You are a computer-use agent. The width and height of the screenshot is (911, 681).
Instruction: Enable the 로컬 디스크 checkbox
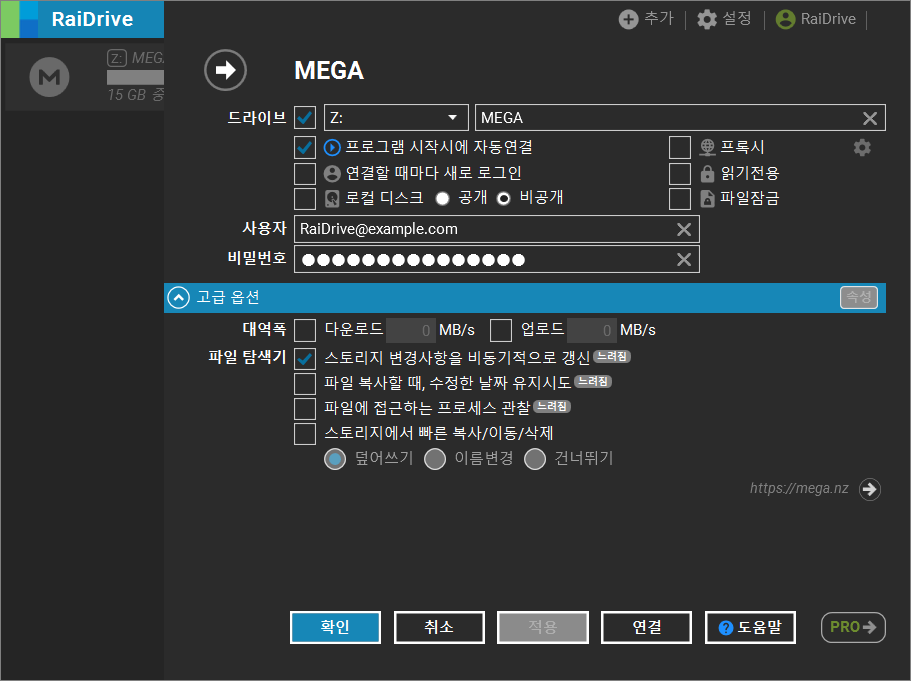[x=305, y=198]
